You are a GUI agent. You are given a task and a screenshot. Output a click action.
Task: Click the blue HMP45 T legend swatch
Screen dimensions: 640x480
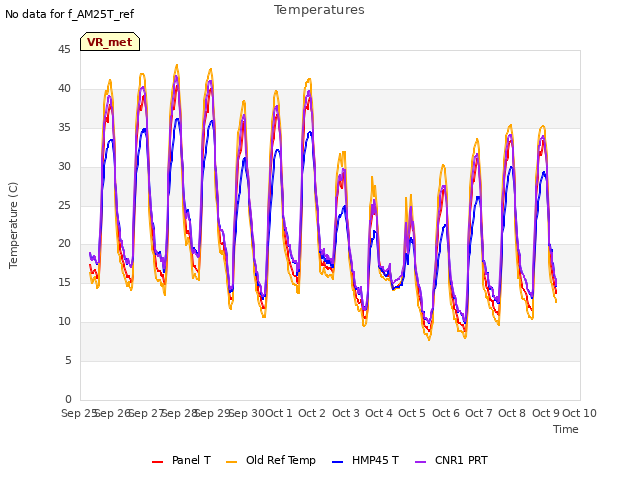coord(337,462)
